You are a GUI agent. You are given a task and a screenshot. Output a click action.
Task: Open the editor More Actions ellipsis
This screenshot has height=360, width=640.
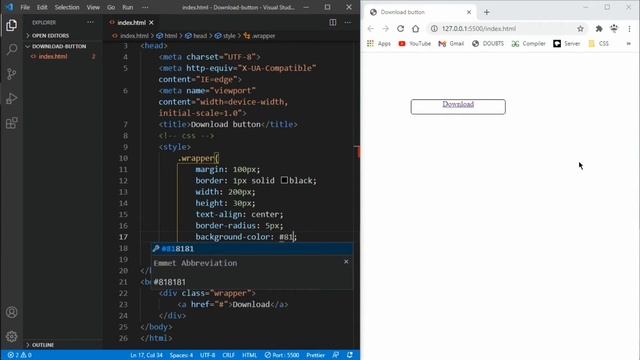tap(348, 22)
